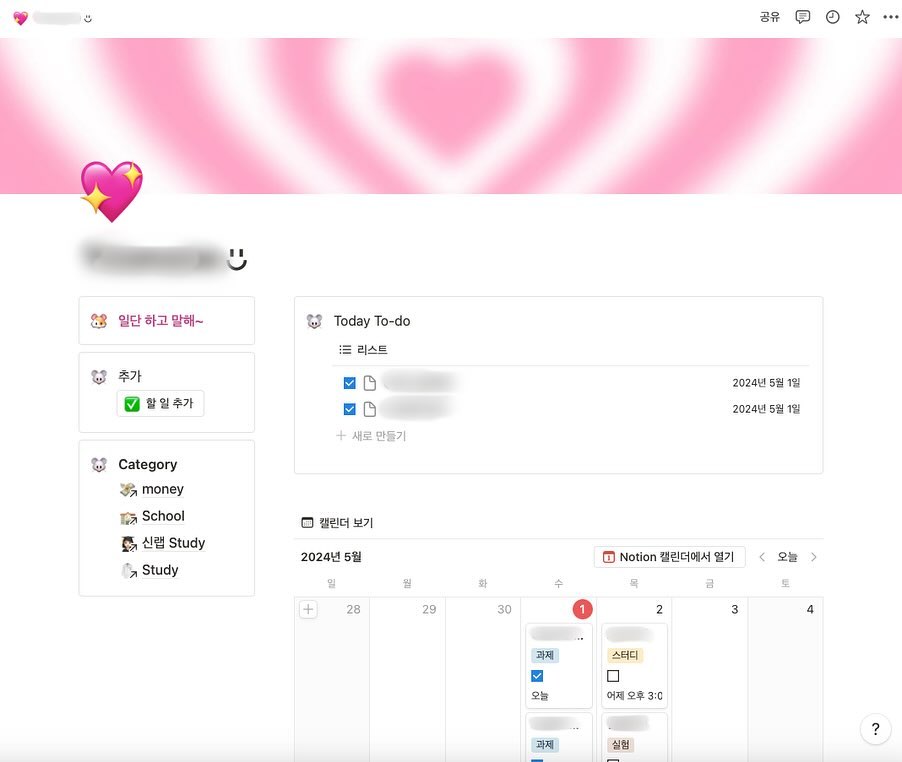Click first to-do item page icon

[x=370, y=383]
